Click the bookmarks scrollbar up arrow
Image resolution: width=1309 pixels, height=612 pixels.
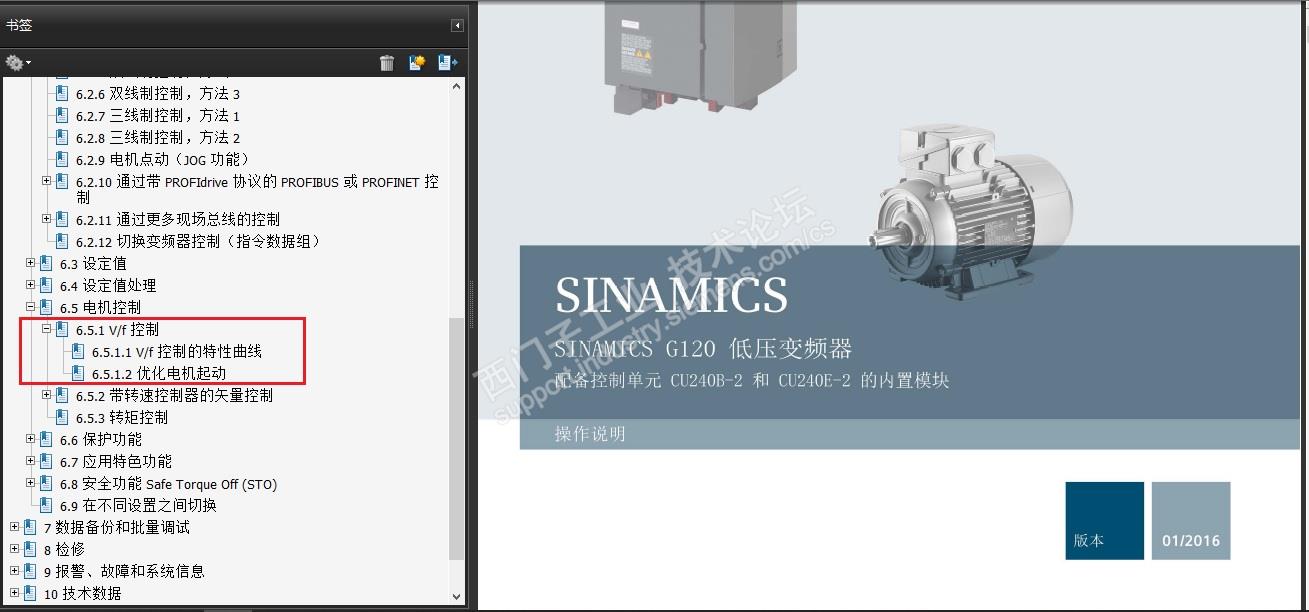coord(457,87)
